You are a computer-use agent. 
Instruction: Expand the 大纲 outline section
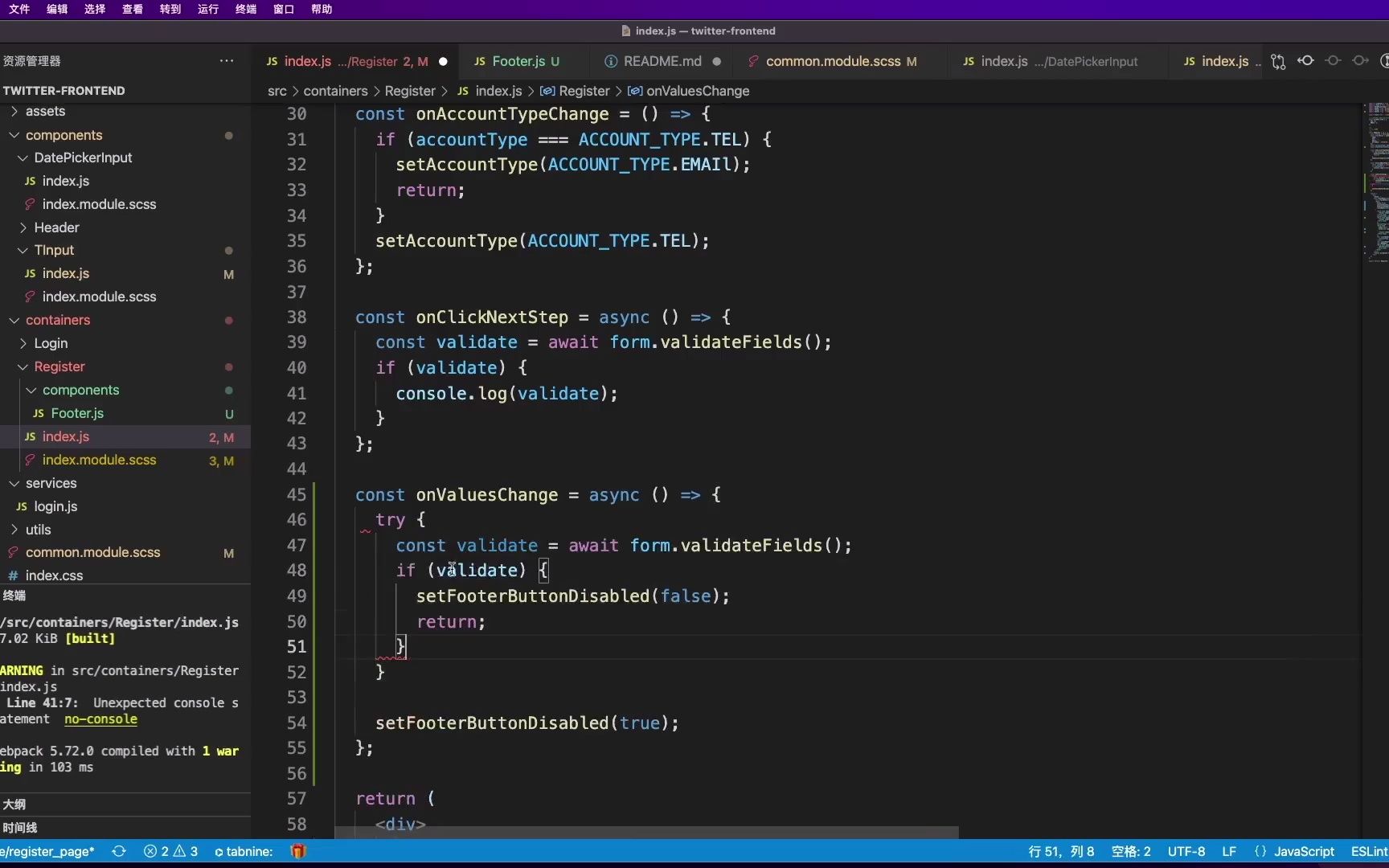click(x=125, y=804)
